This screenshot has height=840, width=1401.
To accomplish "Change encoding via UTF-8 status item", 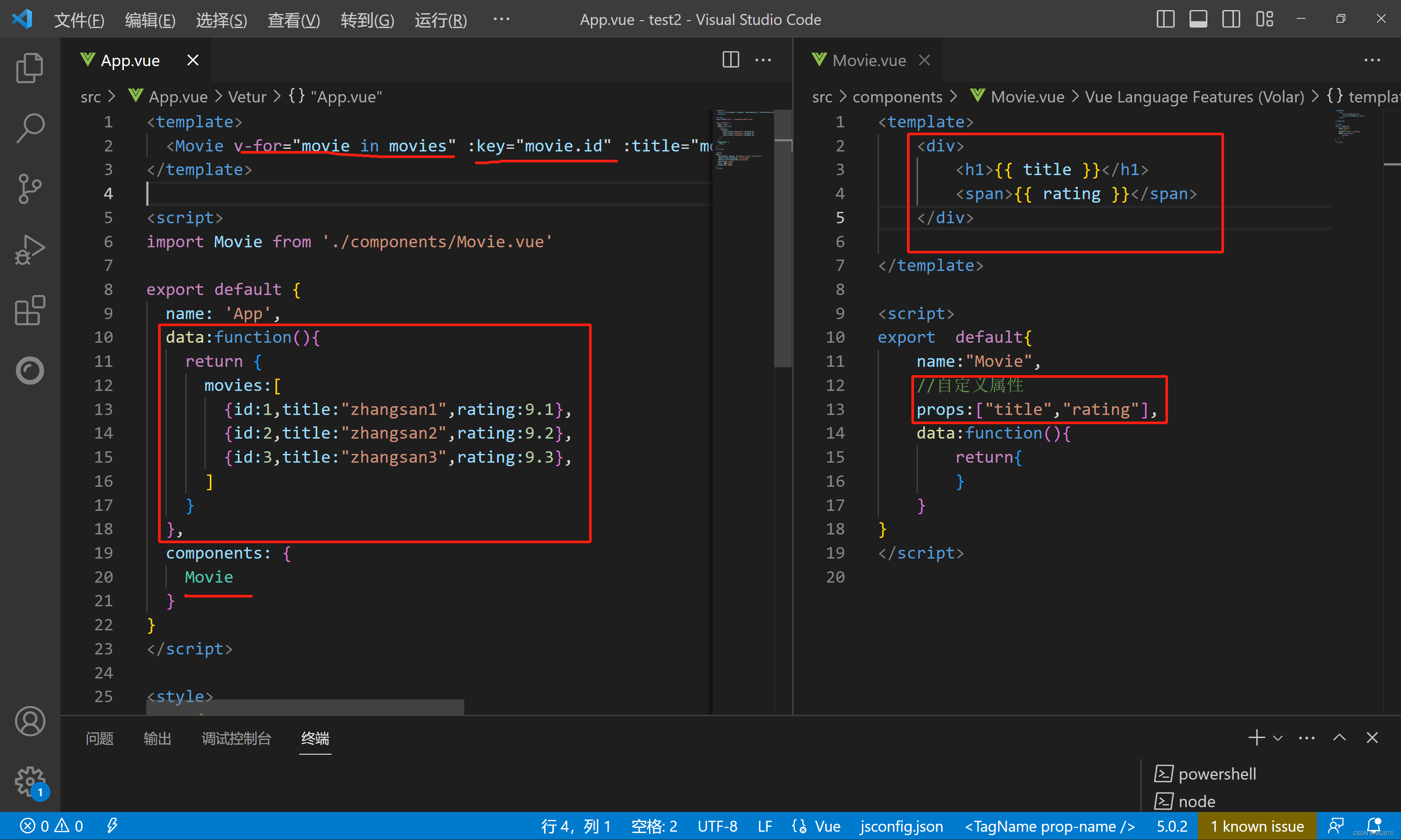I will pyautogui.click(x=717, y=826).
